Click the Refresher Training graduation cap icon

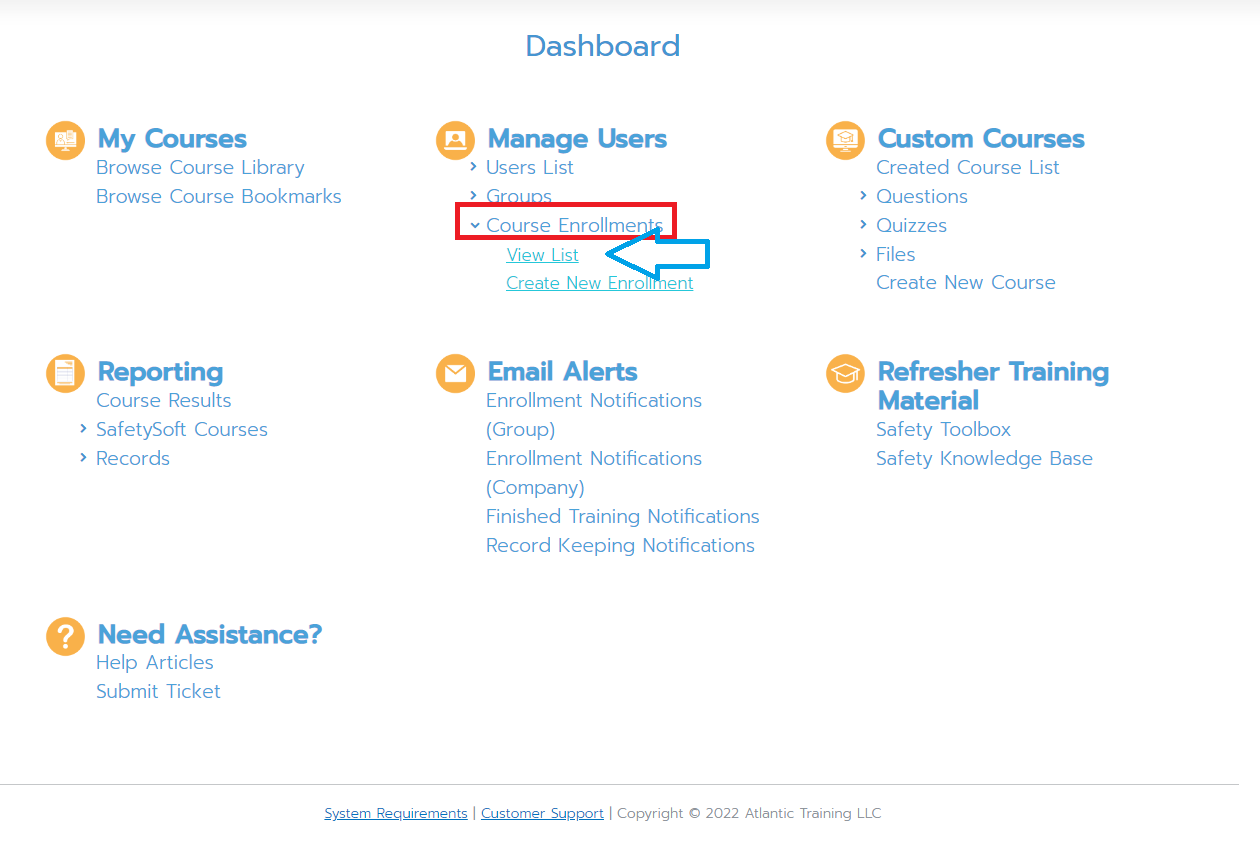click(845, 373)
